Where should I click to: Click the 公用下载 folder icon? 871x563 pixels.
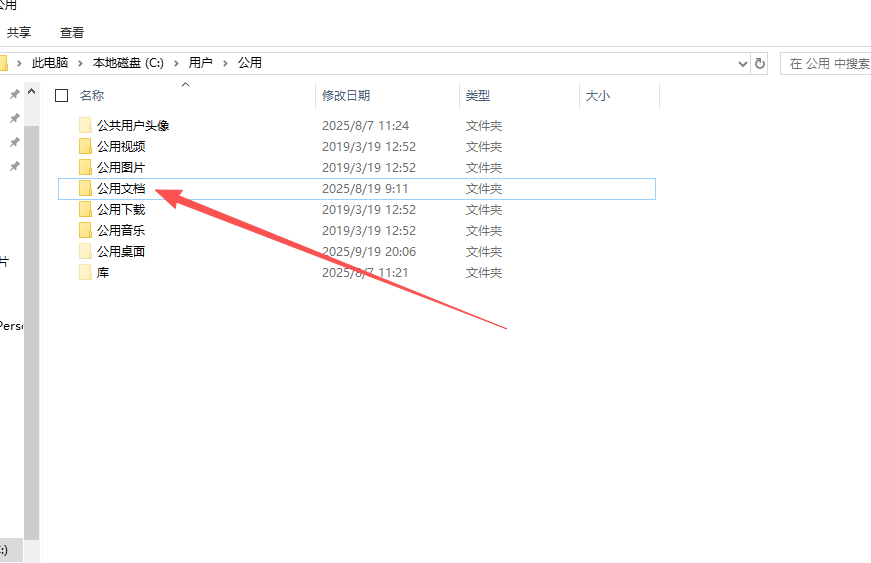[85, 210]
